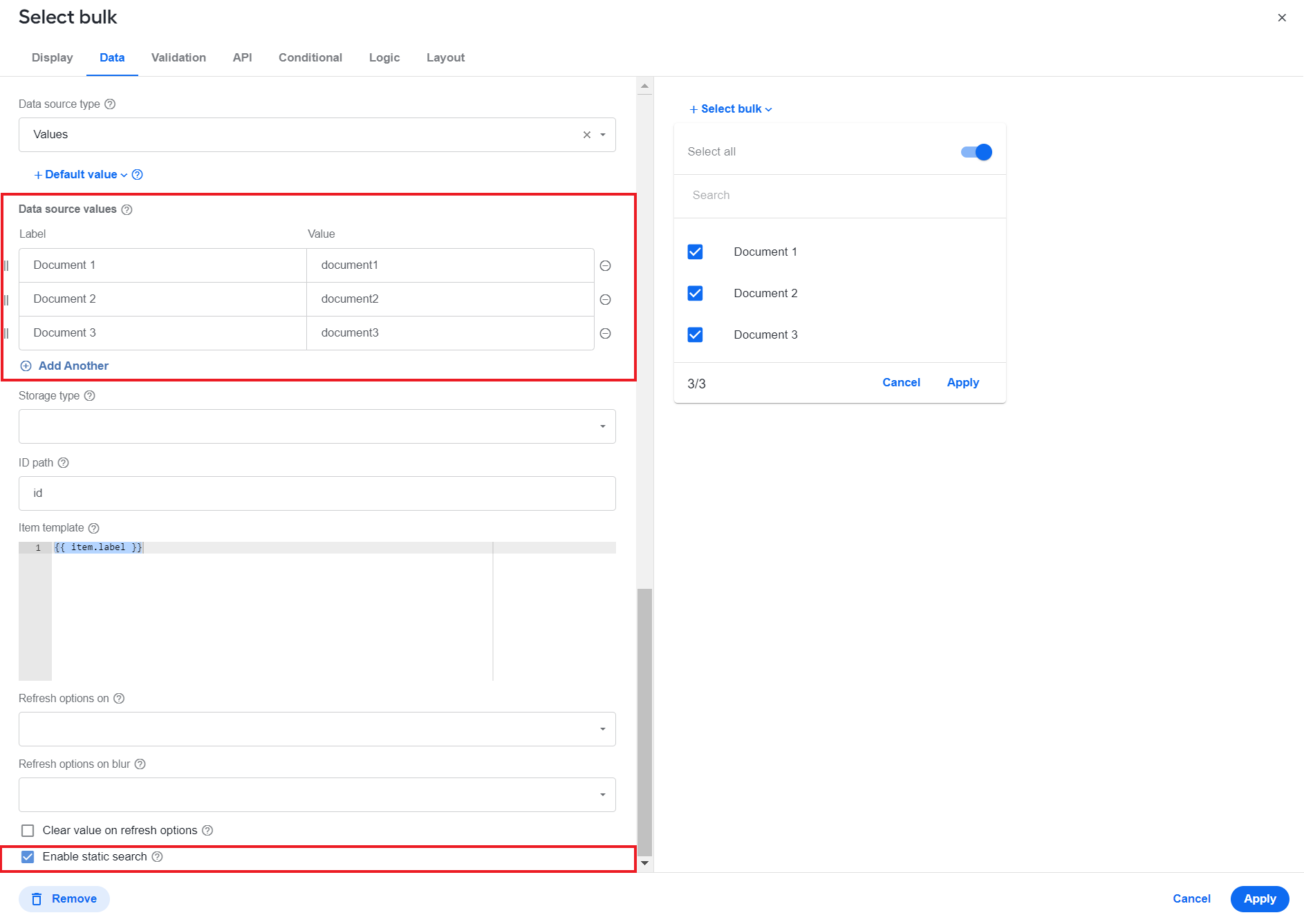The width and height of the screenshot is (1304, 924).
Task: Close the Select bulk dialog
Action: click(x=1282, y=18)
